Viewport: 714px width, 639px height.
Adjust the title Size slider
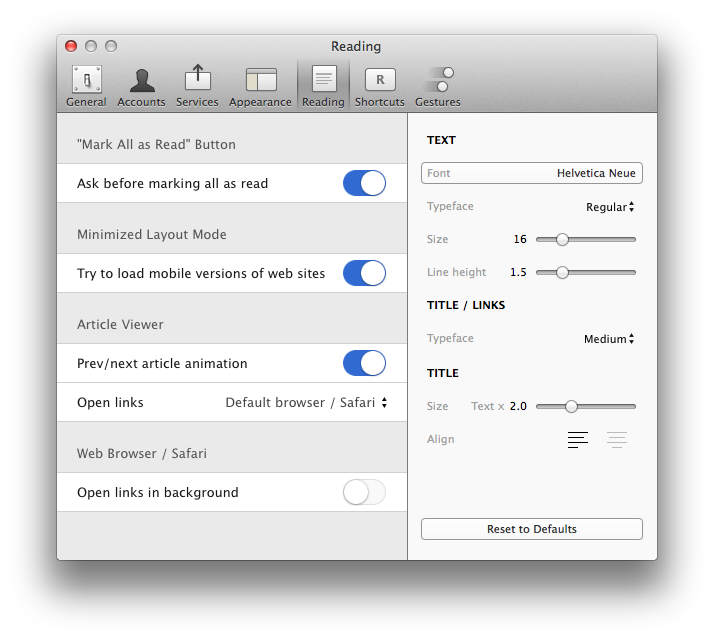pos(586,406)
